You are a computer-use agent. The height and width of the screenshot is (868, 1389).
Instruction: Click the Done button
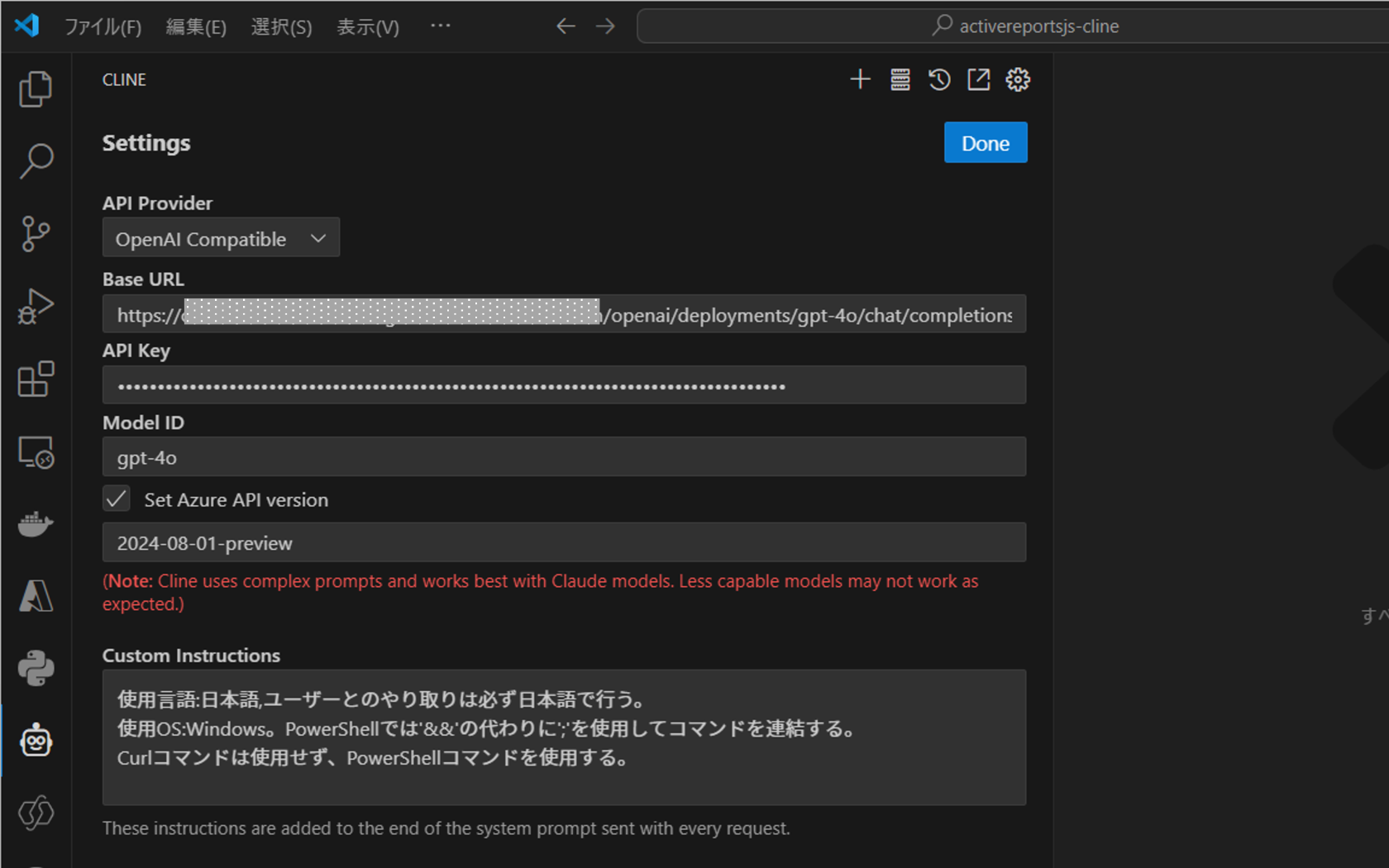pos(986,143)
